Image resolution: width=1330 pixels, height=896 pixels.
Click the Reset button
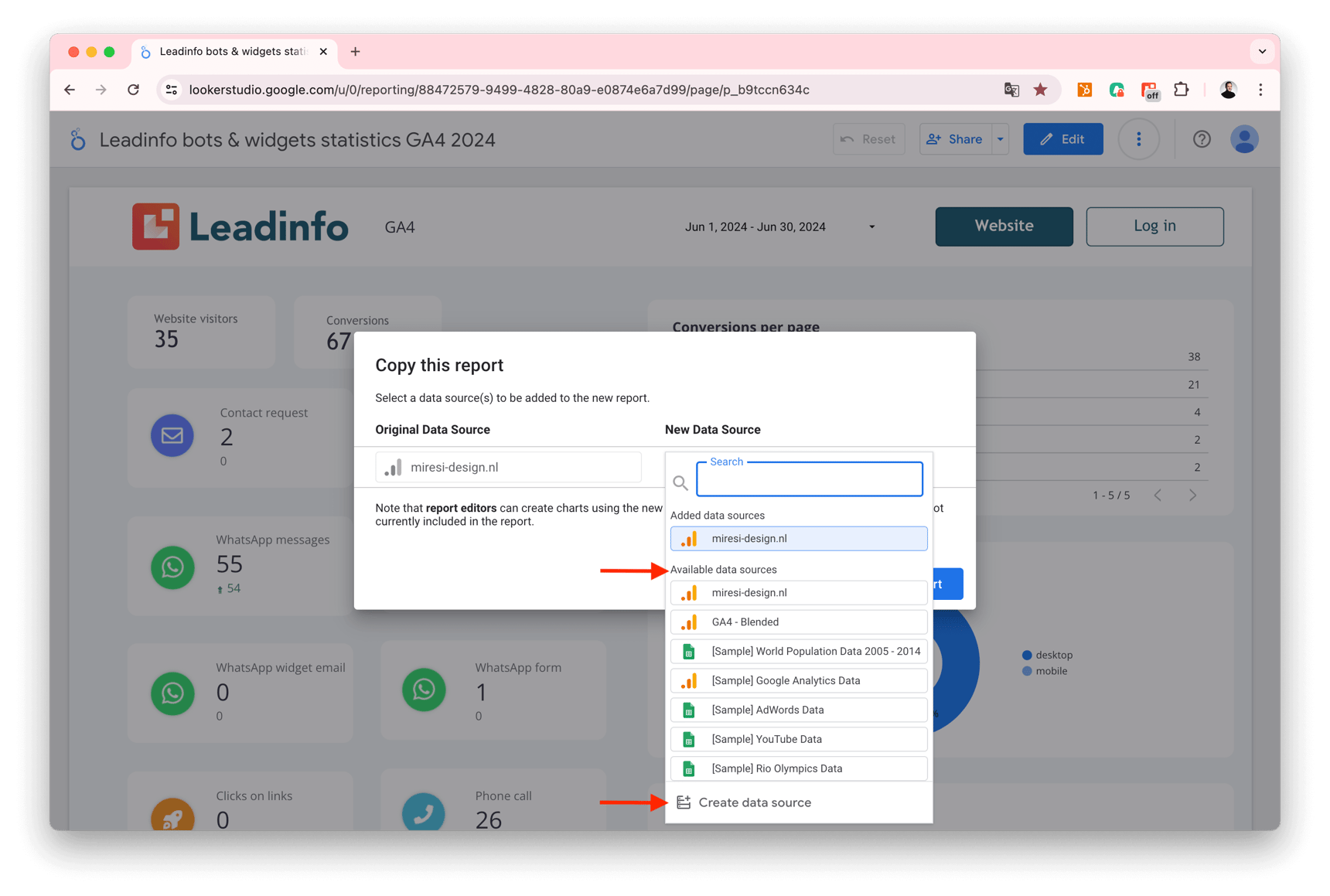pyautogui.click(x=868, y=138)
